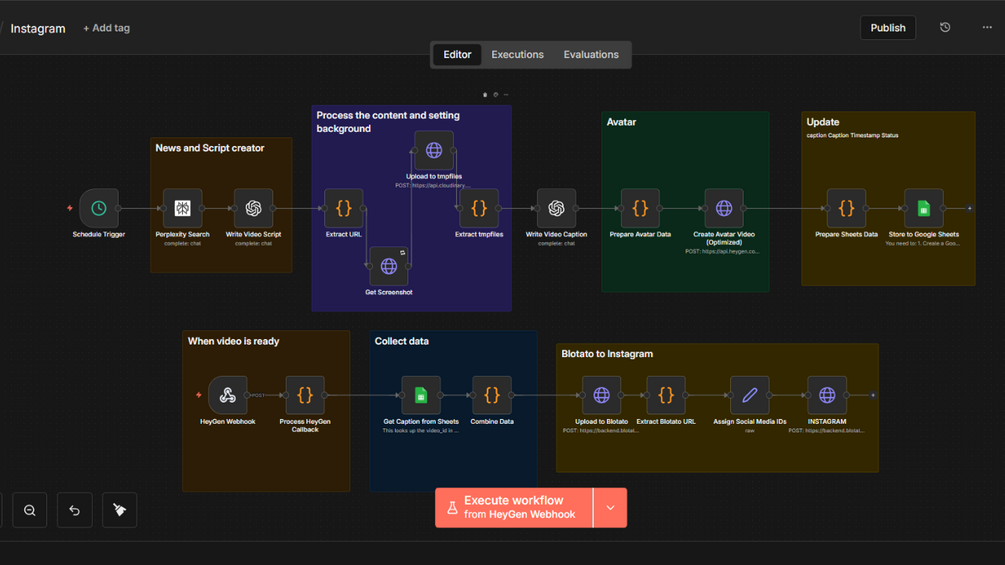Screen dimensions: 1005x565
Task: Open the Extract URL code node
Action: [x=344, y=208]
